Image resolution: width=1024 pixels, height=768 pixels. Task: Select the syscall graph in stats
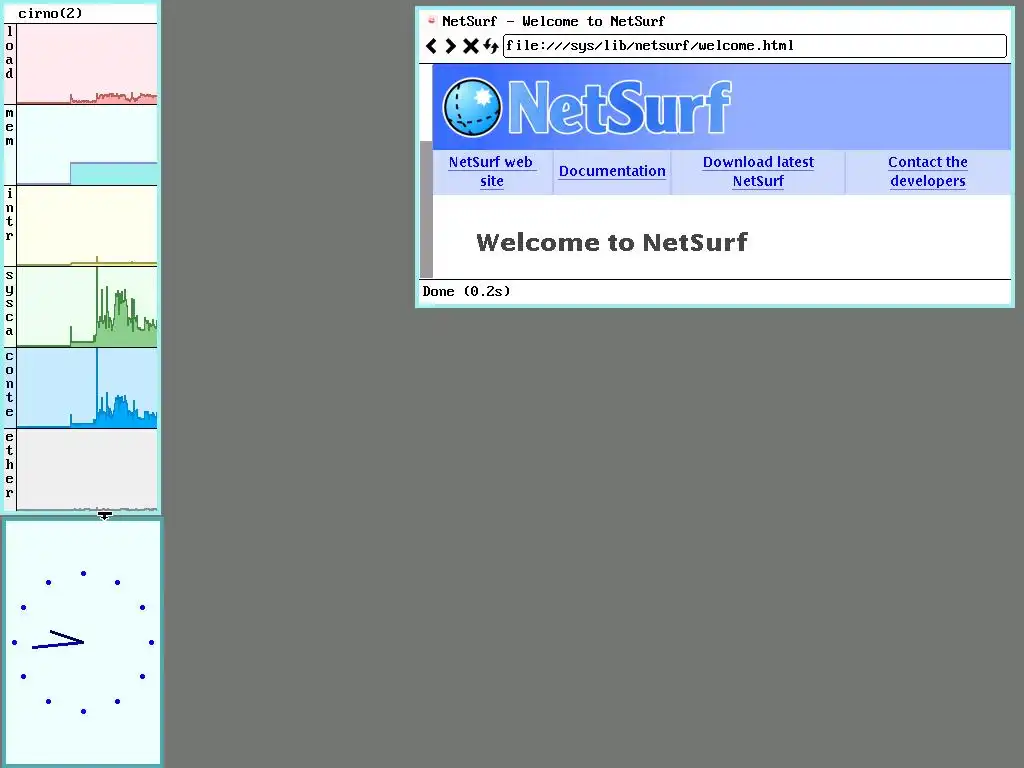pyautogui.click(x=87, y=307)
